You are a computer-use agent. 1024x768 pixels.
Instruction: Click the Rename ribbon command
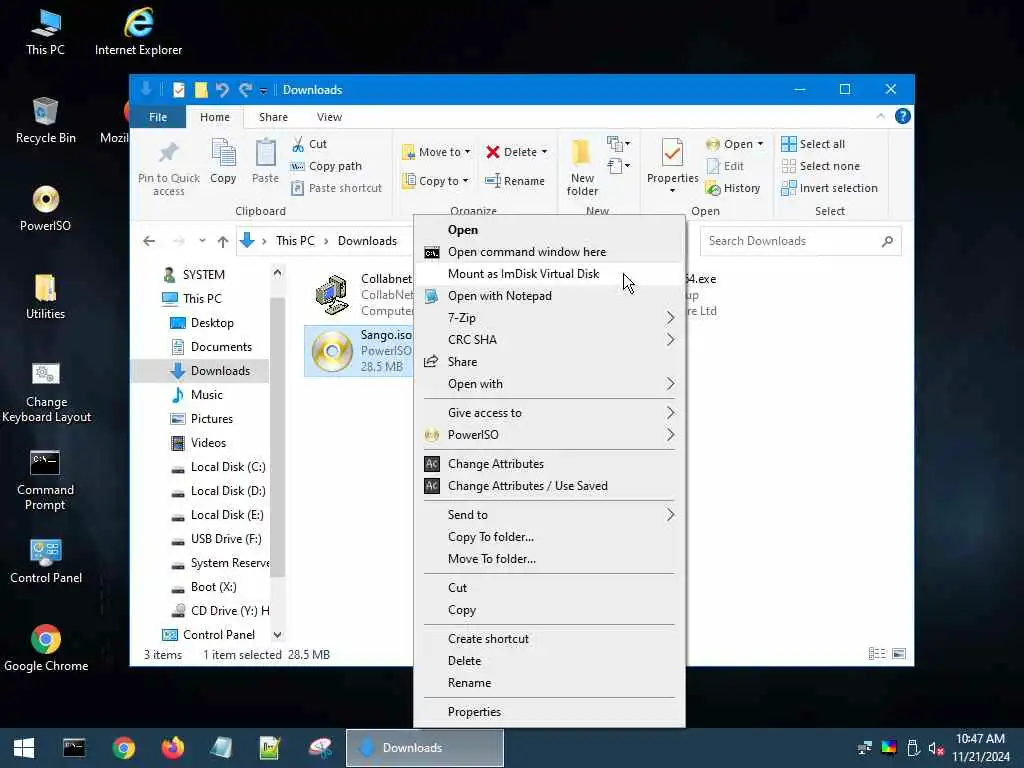[515, 181]
